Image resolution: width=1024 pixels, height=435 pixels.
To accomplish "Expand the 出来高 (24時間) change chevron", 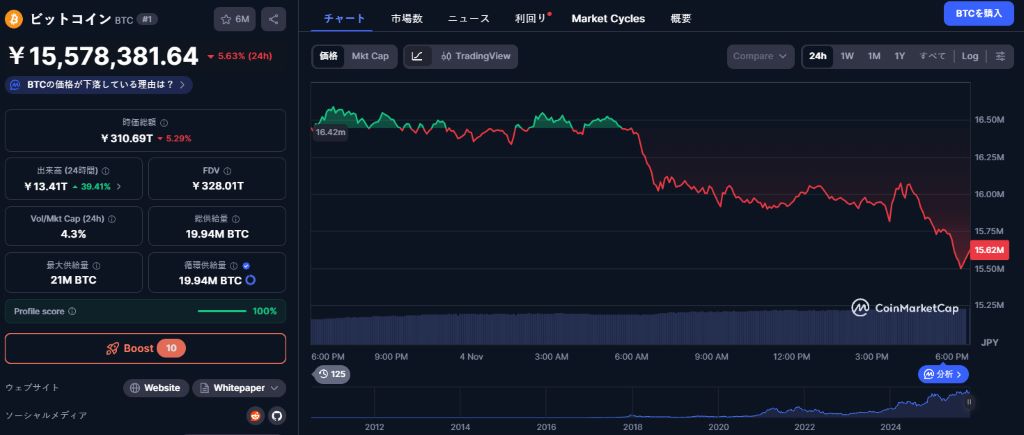I will point(119,186).
